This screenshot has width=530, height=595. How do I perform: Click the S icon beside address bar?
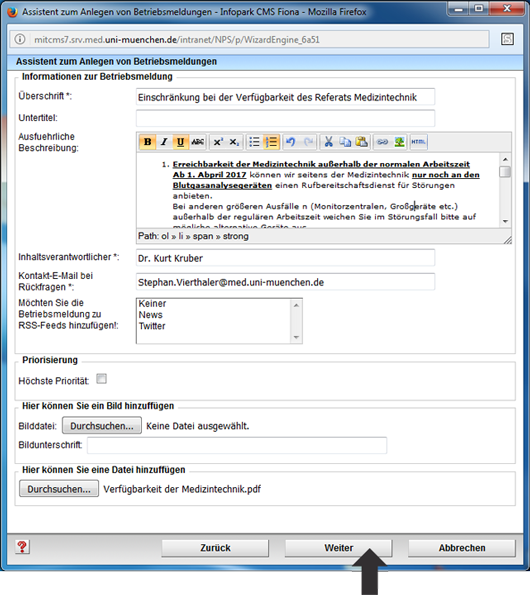click(507, 39)
